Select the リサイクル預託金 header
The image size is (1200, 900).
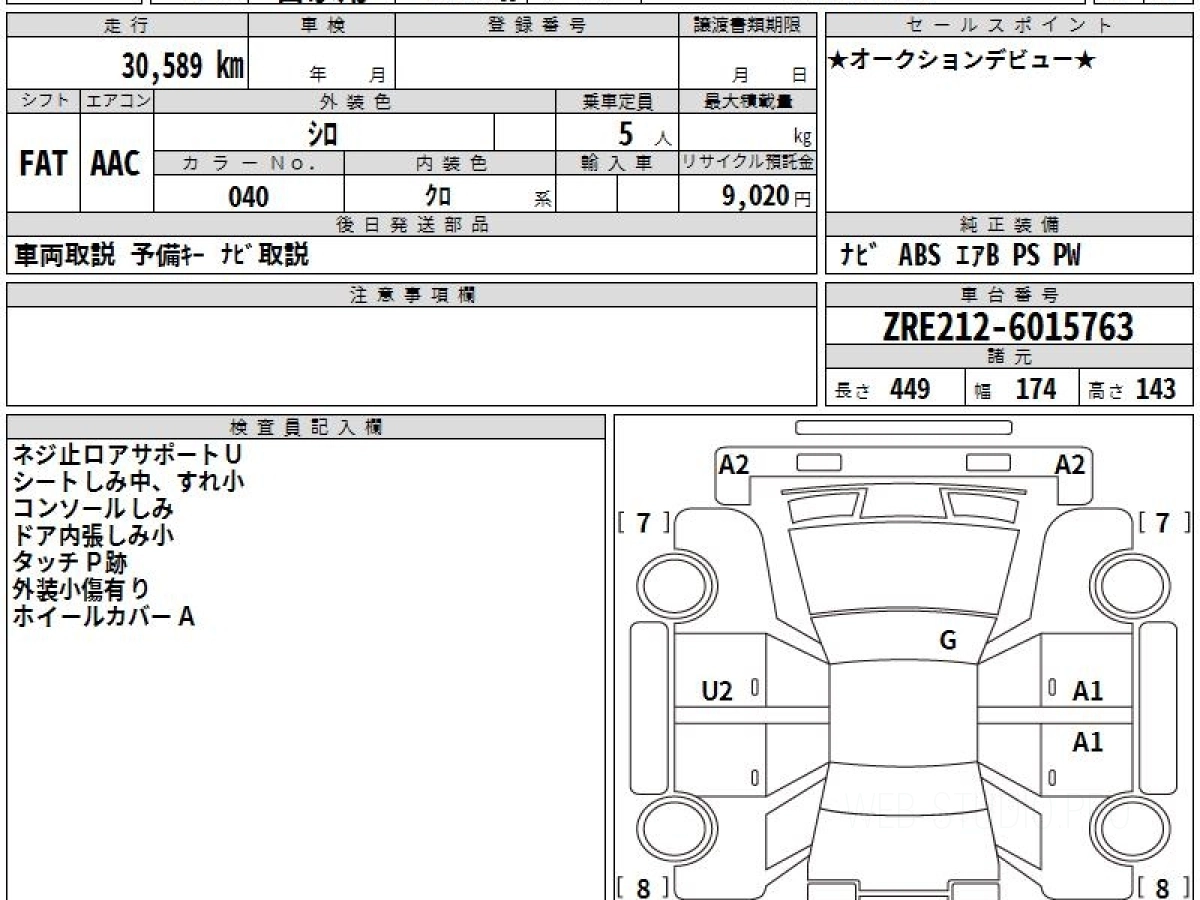pos(747,163)
